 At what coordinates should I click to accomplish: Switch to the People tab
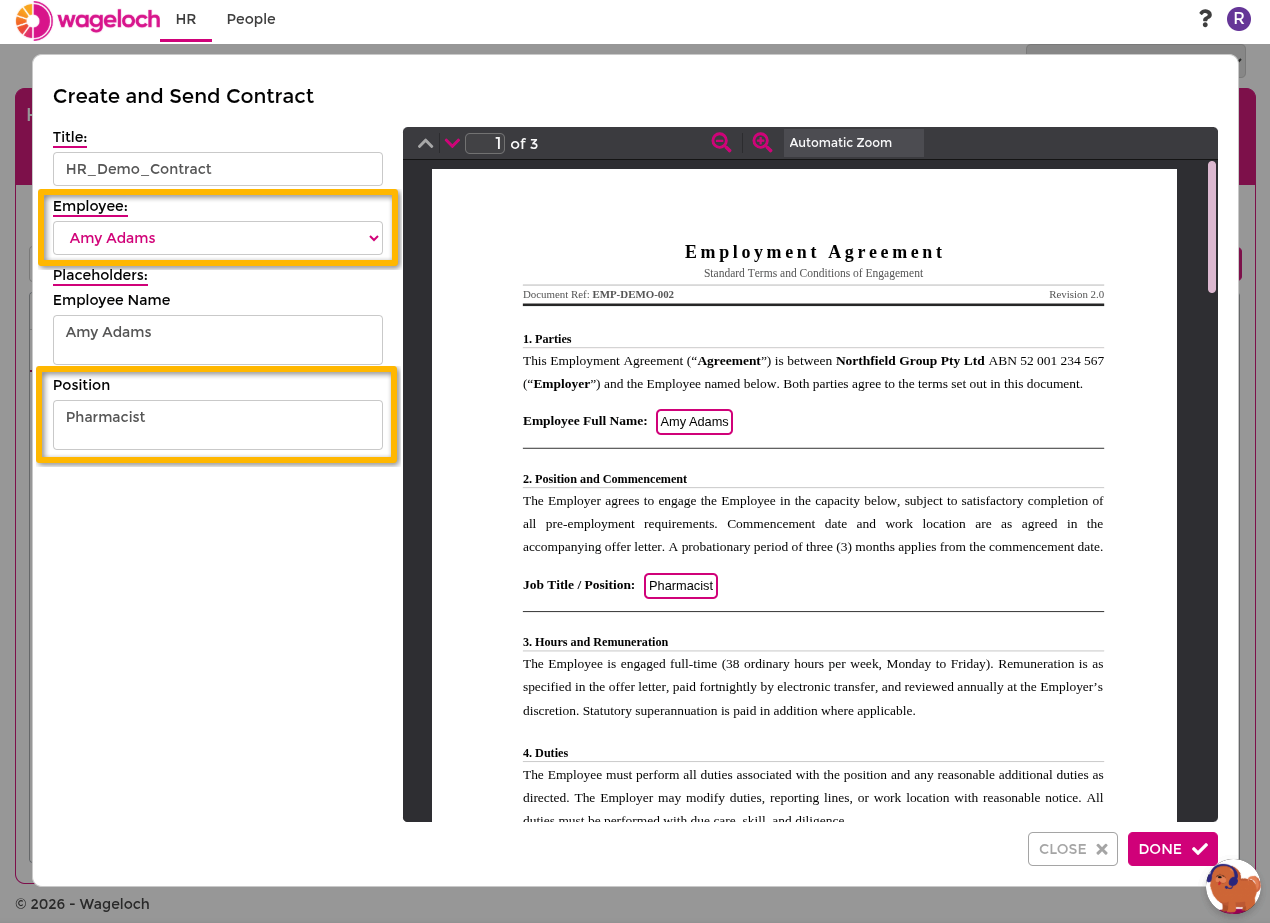[251, 19]
